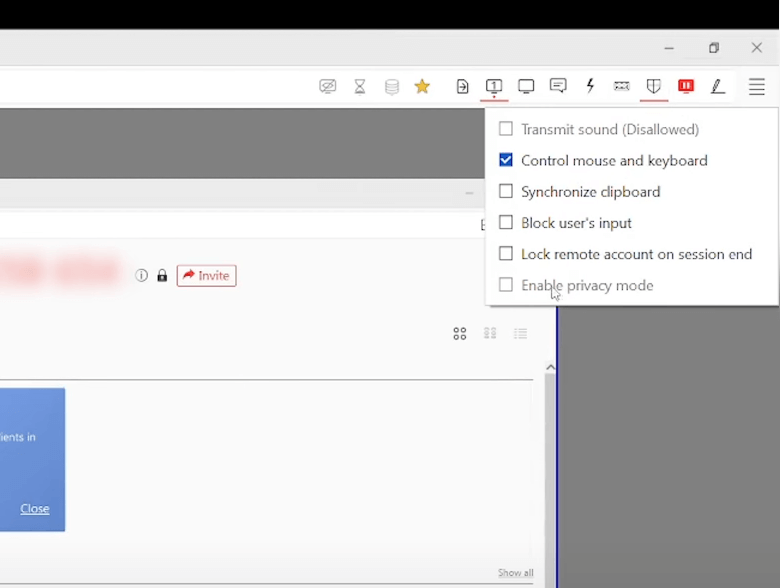
Task: Enable Synchronize clipboard checkbox
Action: [x=506, y=191]
